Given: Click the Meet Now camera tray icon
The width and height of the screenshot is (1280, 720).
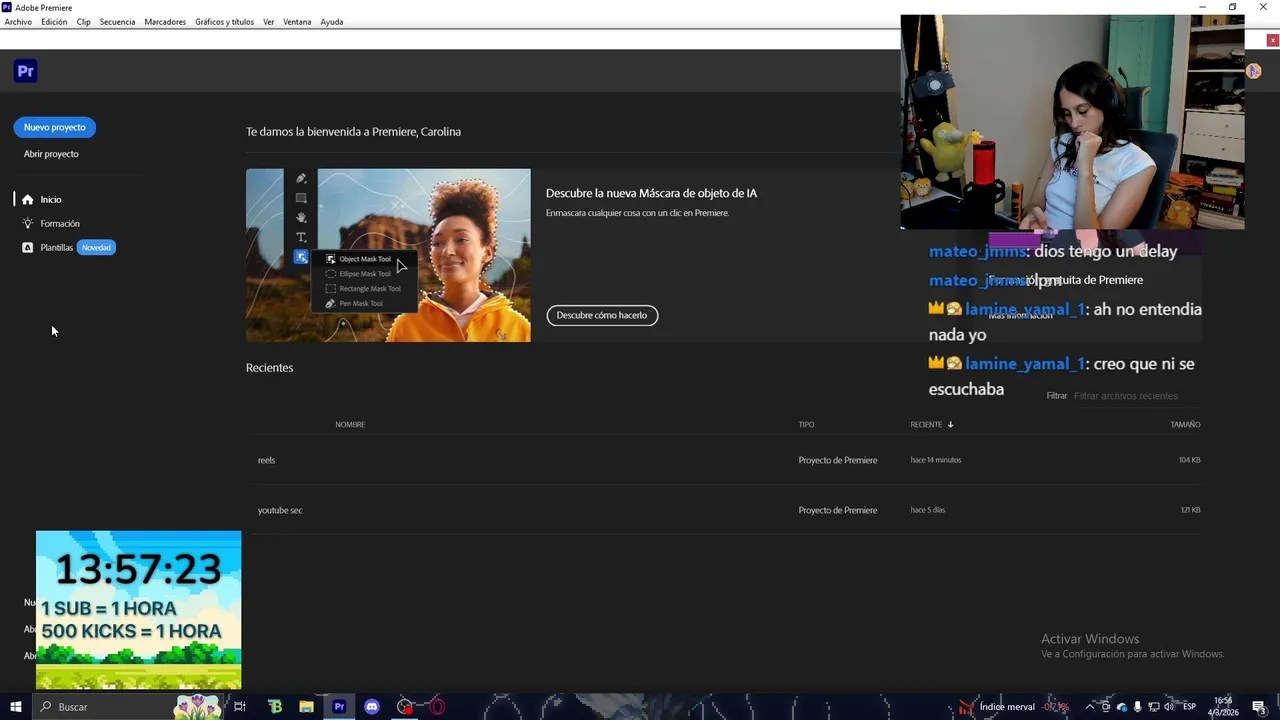Looking at the screenshot, I should (1106, 707).
